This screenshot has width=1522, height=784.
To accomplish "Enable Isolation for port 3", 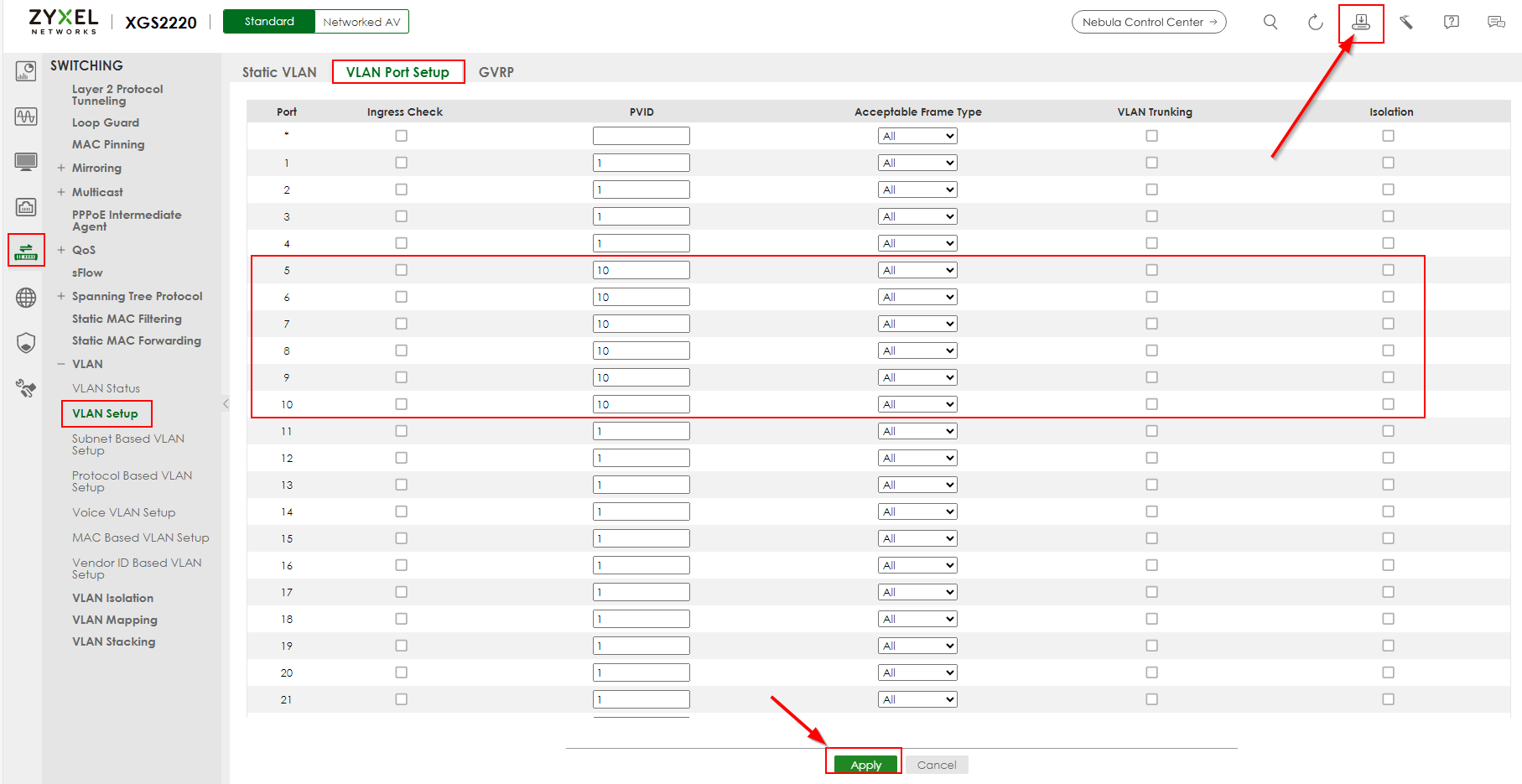I will click(x=1388, y=215).
